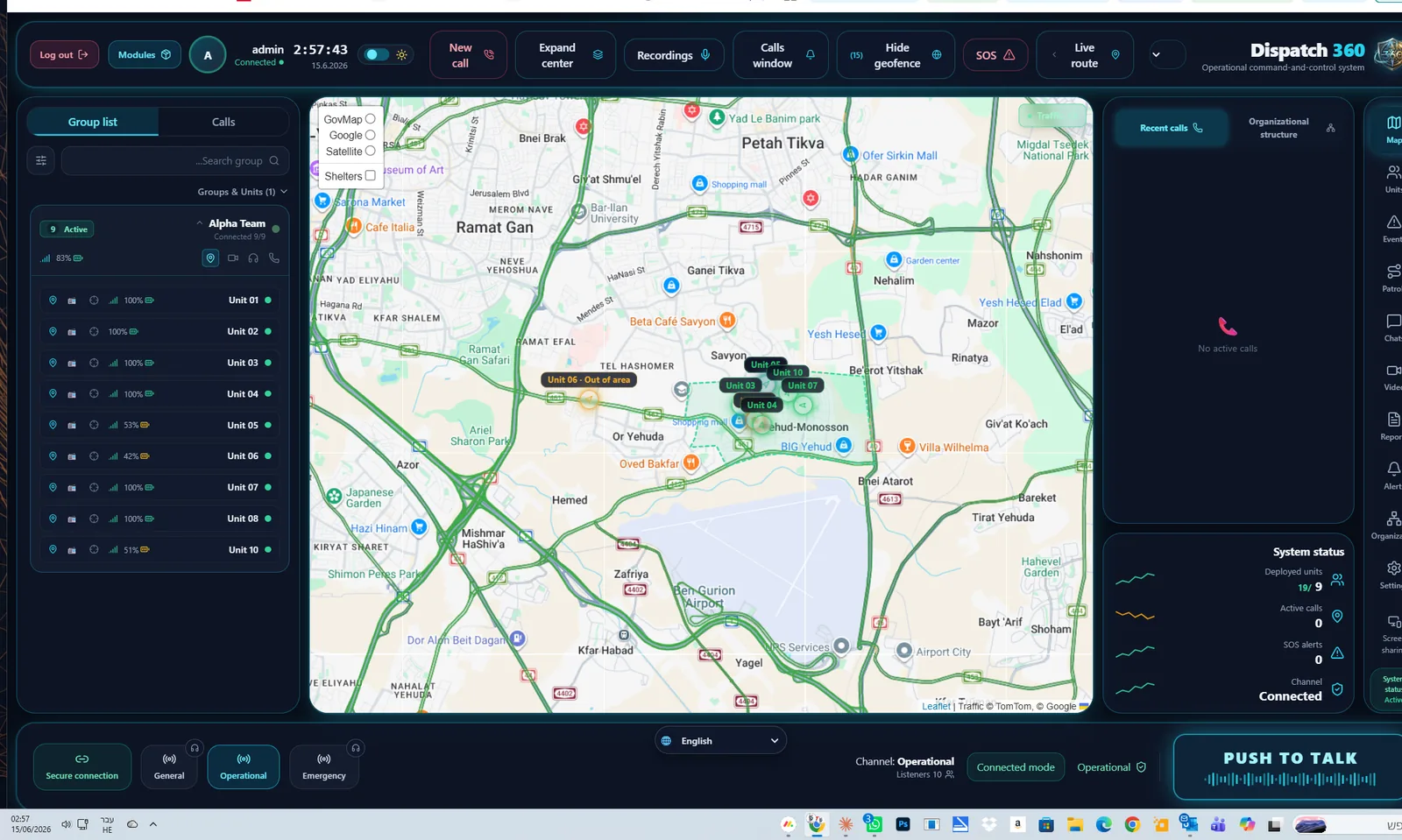Click the crosshair target icon for Unit 05

click(94, 425)
